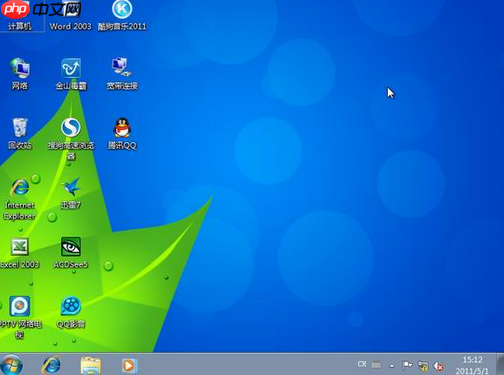Show hidden tray icons with up arrow
The width and height of the screenshot is (504, 375).
click(x=392, y=366)
